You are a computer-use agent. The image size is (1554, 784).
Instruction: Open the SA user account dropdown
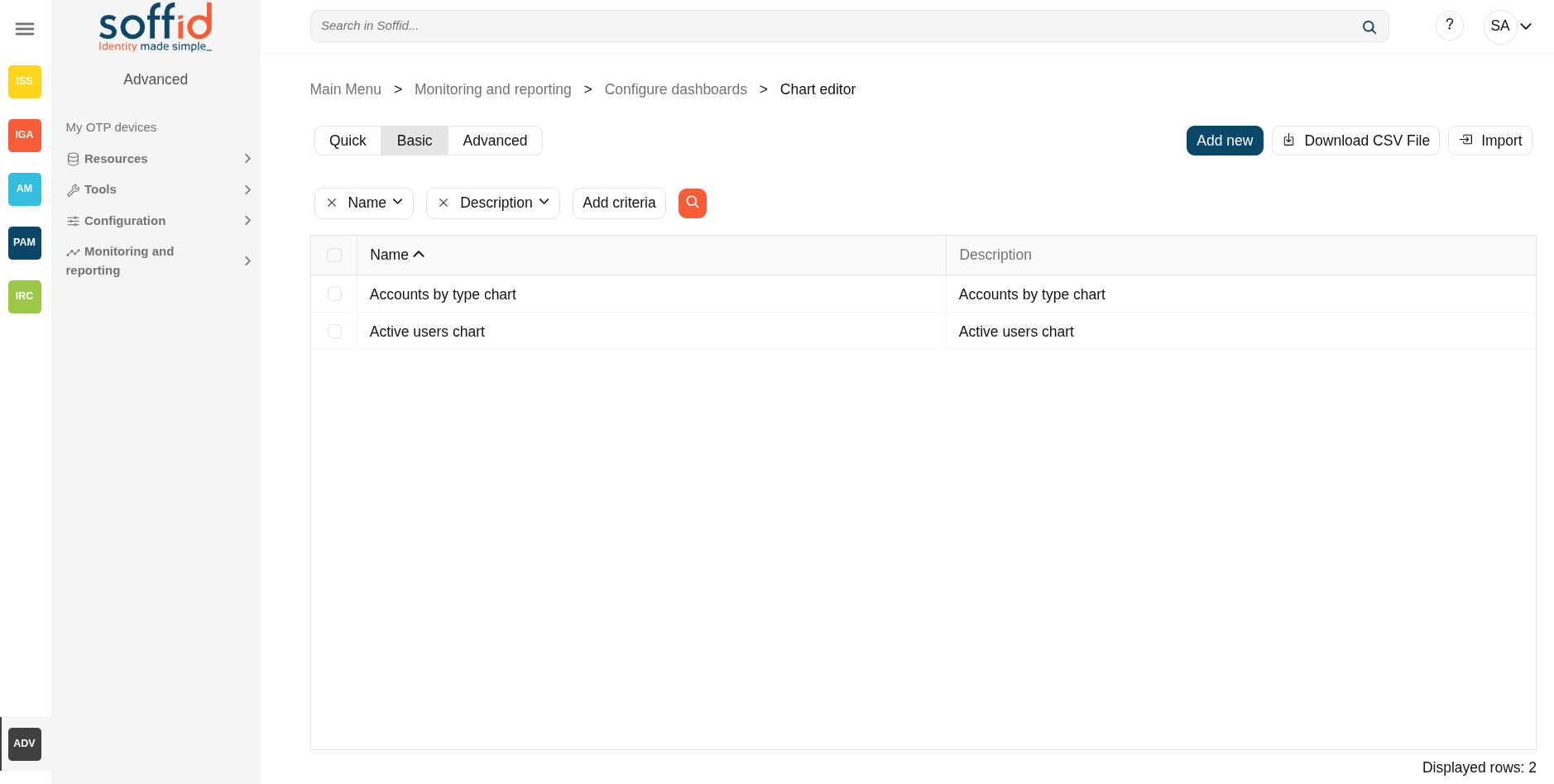(1510, 26)
